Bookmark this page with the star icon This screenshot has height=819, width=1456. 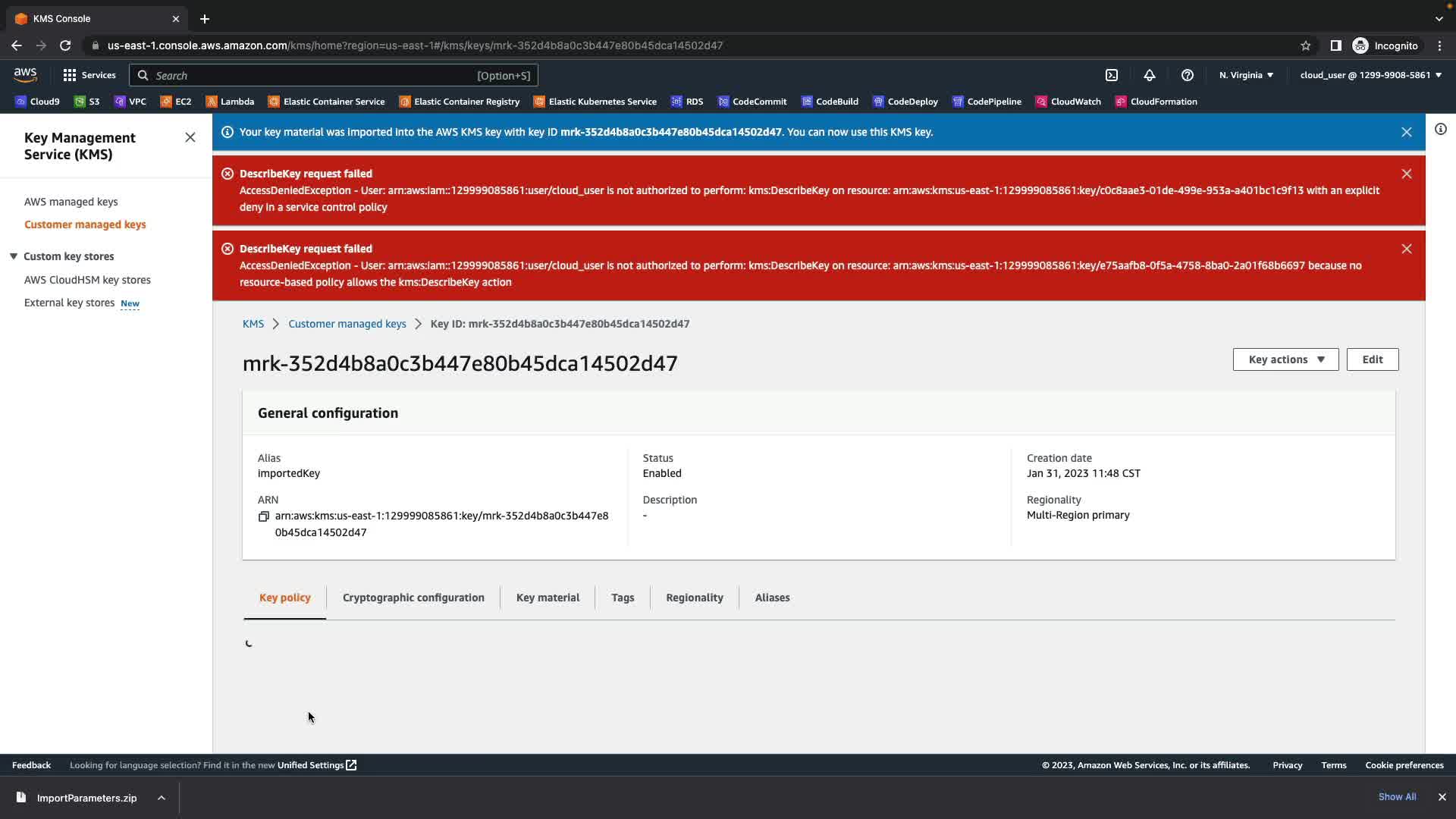click(1306, 45)
